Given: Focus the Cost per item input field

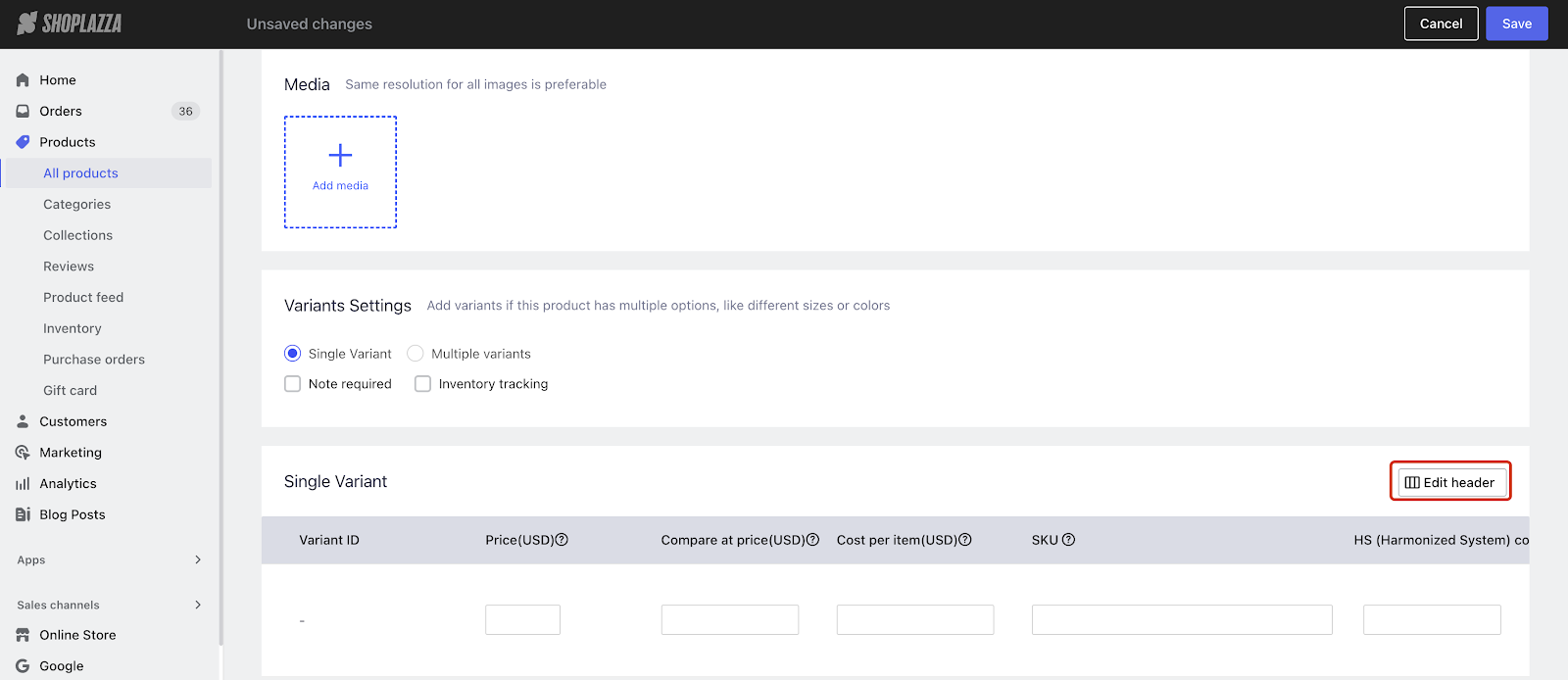Looking at the screenshot, I should coord(915,619).
